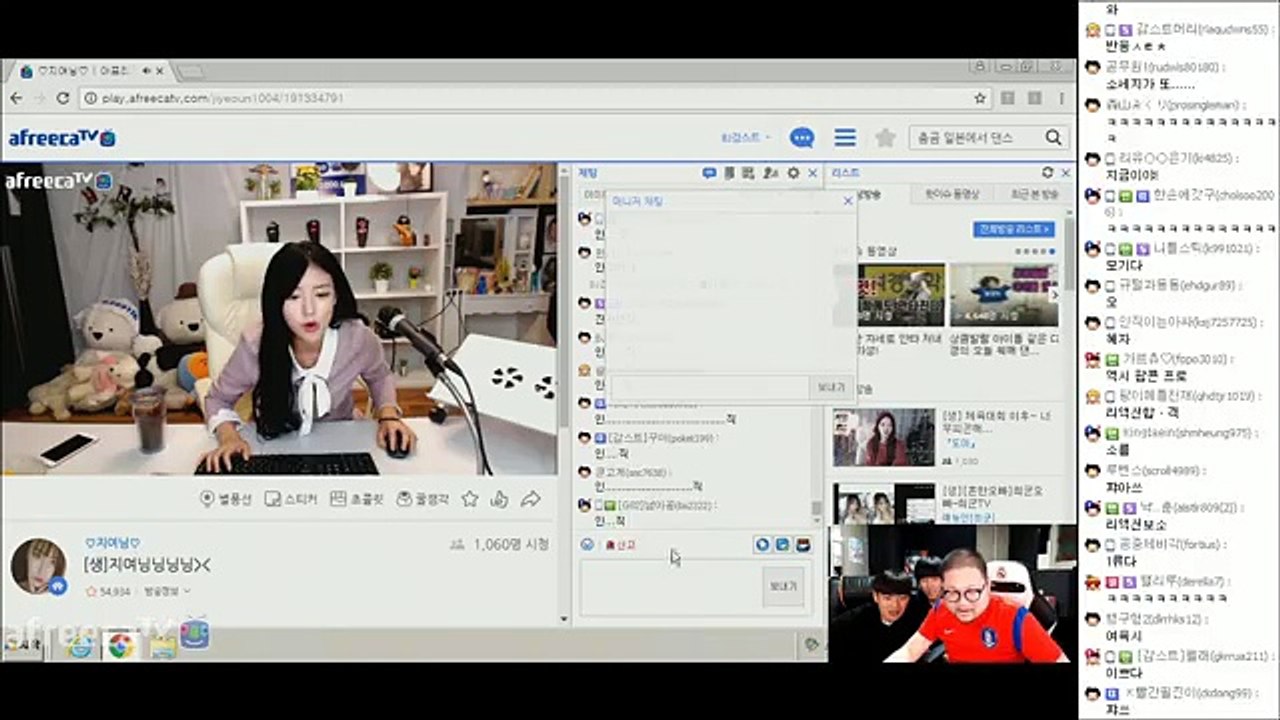Click the 리스트 panel vertical scrollbar

tap(1070, 250)
